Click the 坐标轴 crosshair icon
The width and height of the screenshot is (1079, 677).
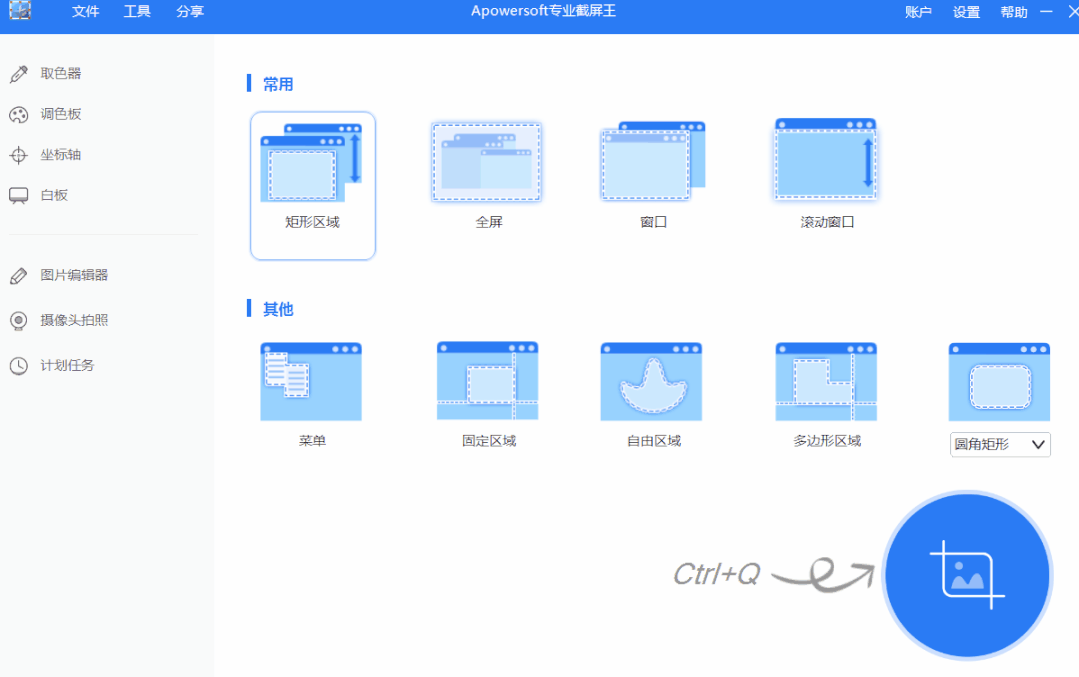point(19,155)
